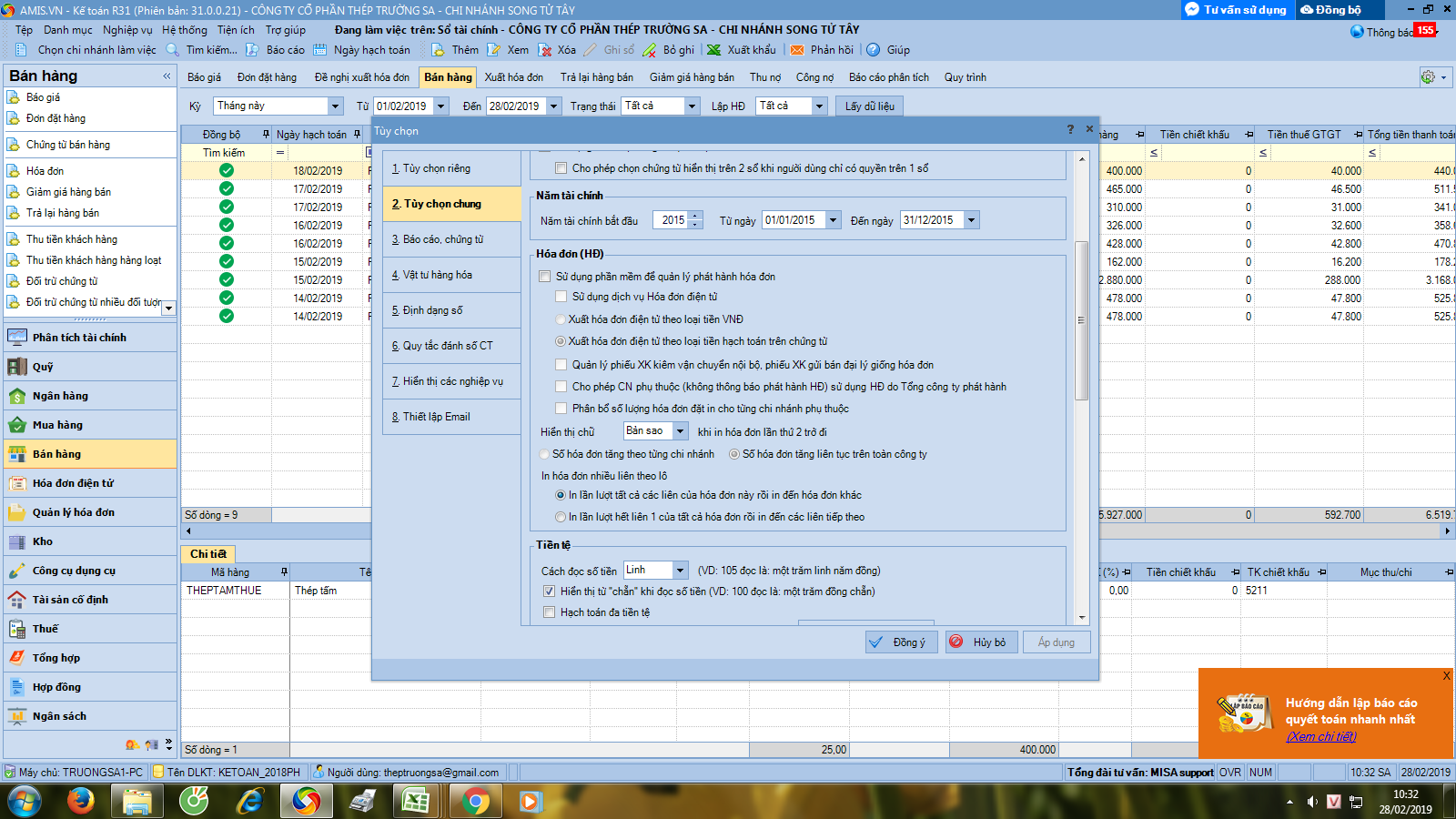This screenshot has width=1456, height=819.
Task: Launch Firefox from the taskbar
Action: coord(81,801)
